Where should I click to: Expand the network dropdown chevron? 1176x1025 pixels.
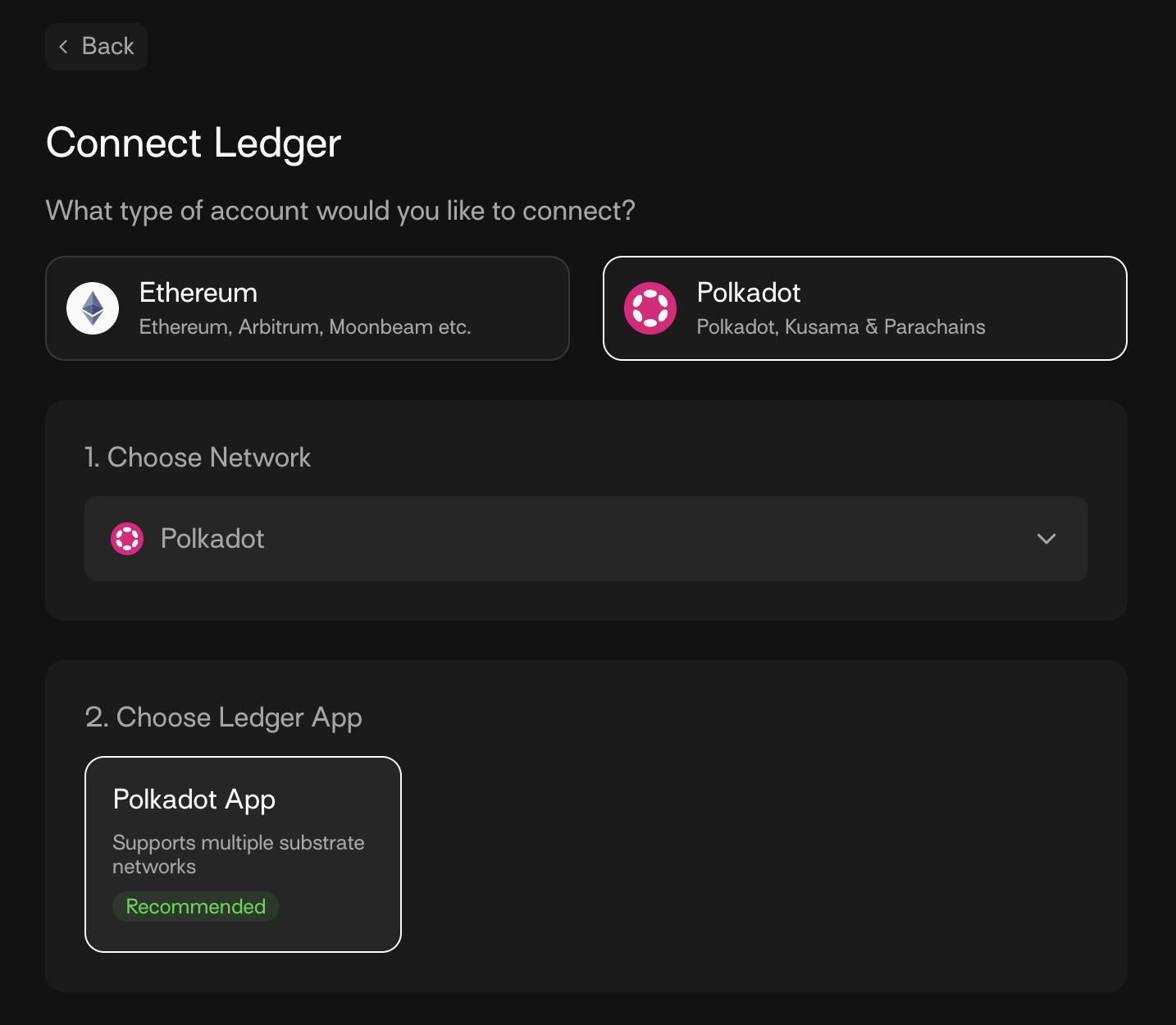click(x=1046, y=539)
